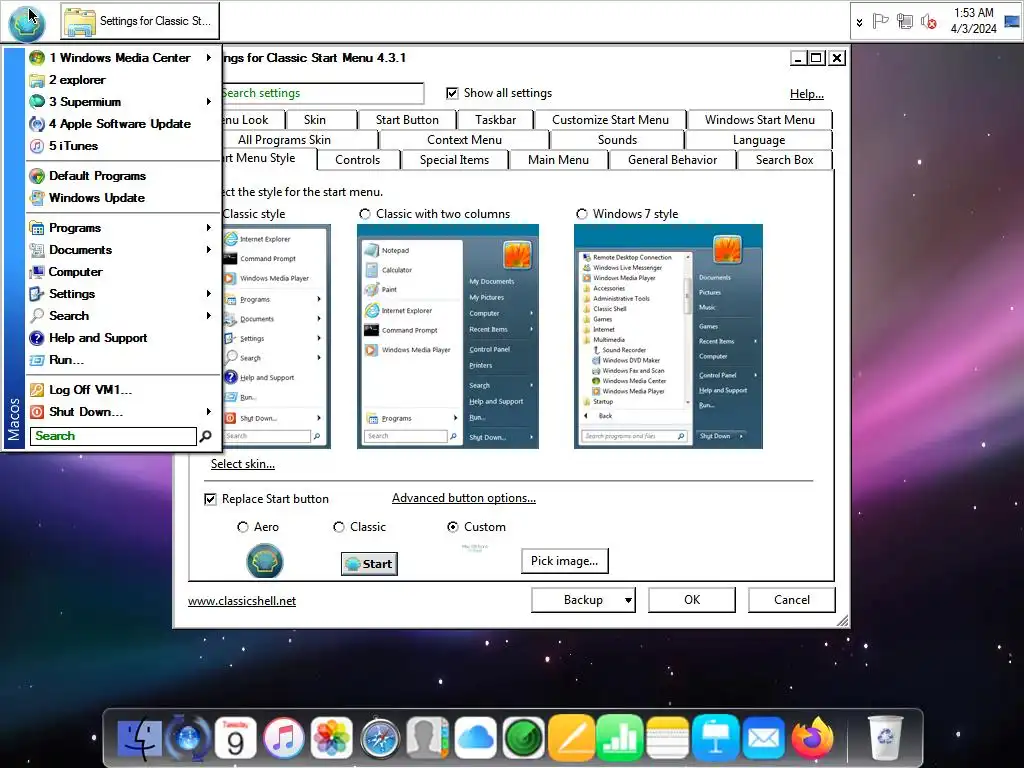
Task: Select Classic with two columns radio
Action: 365,214
